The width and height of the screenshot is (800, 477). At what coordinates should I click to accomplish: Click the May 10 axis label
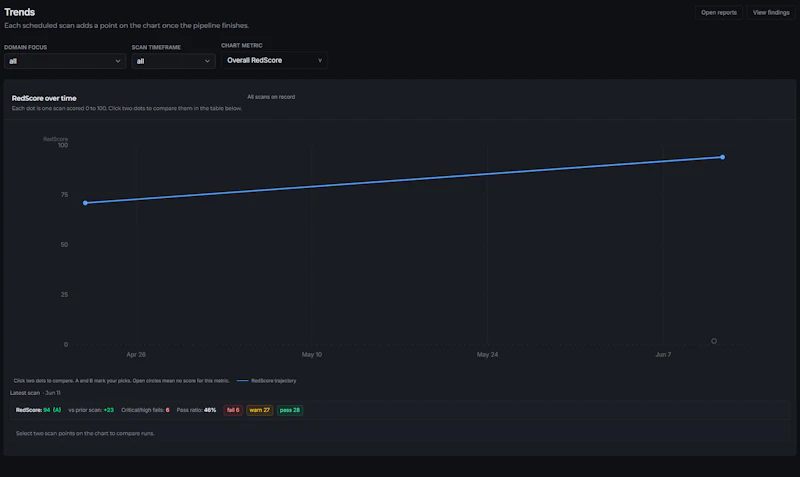tap(312, 355)
